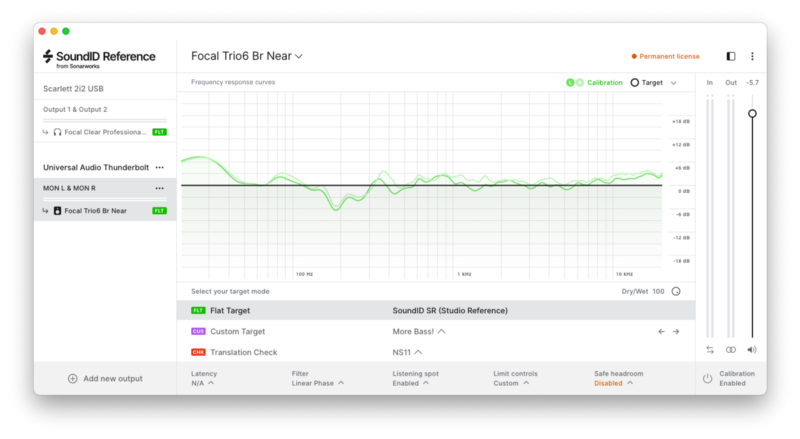Click the FLT badge on Focal Trio6 Br Near
Image resolution: width=800 pixels, height=439 pixels.
(159, 211)
